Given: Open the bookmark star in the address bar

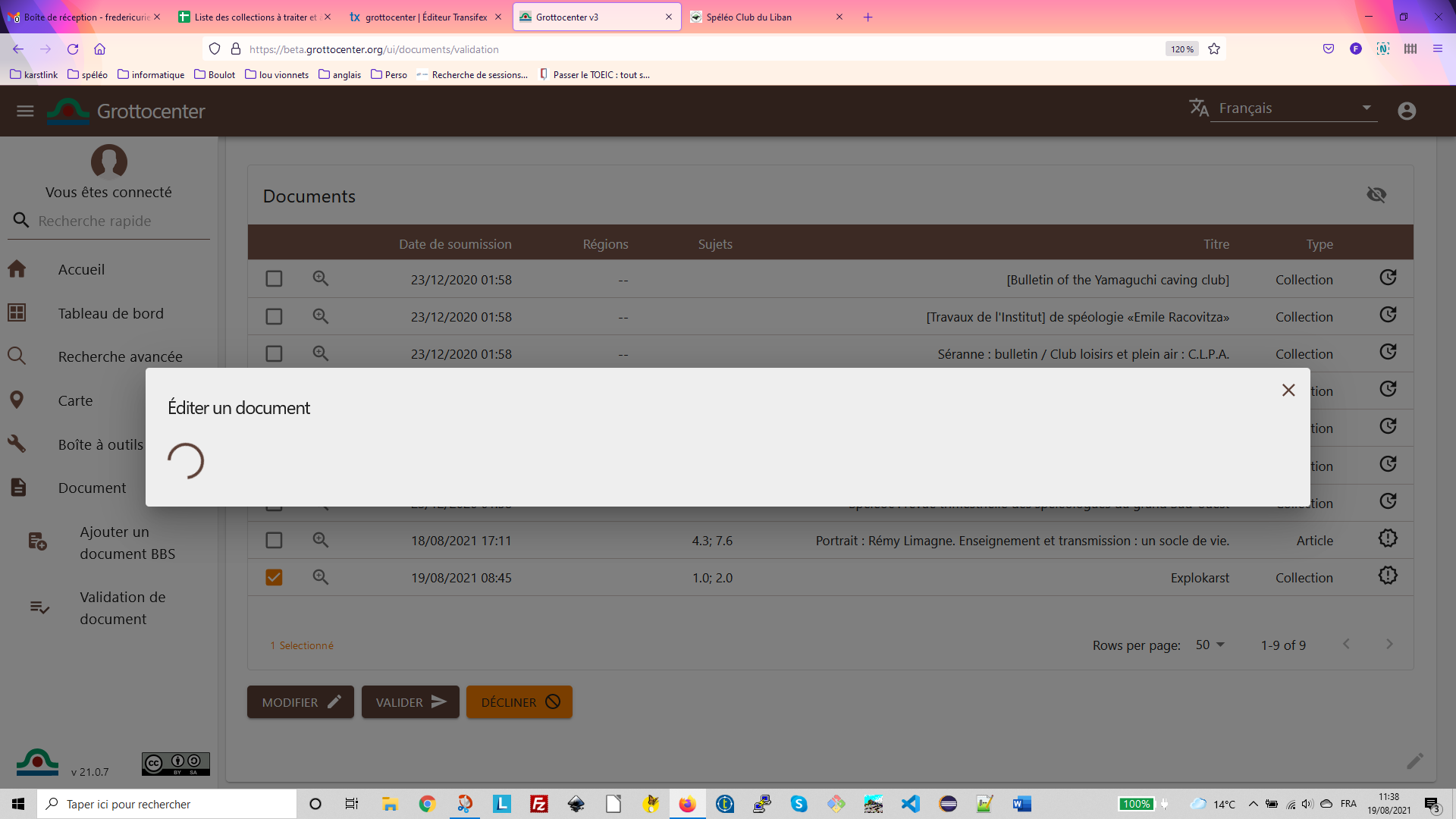Looking at the screenshot, I should point(1213,49).
